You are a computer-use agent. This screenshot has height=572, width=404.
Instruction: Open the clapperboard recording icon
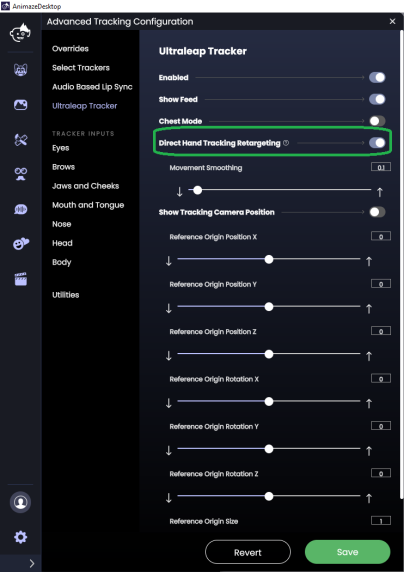click(21, 279)
